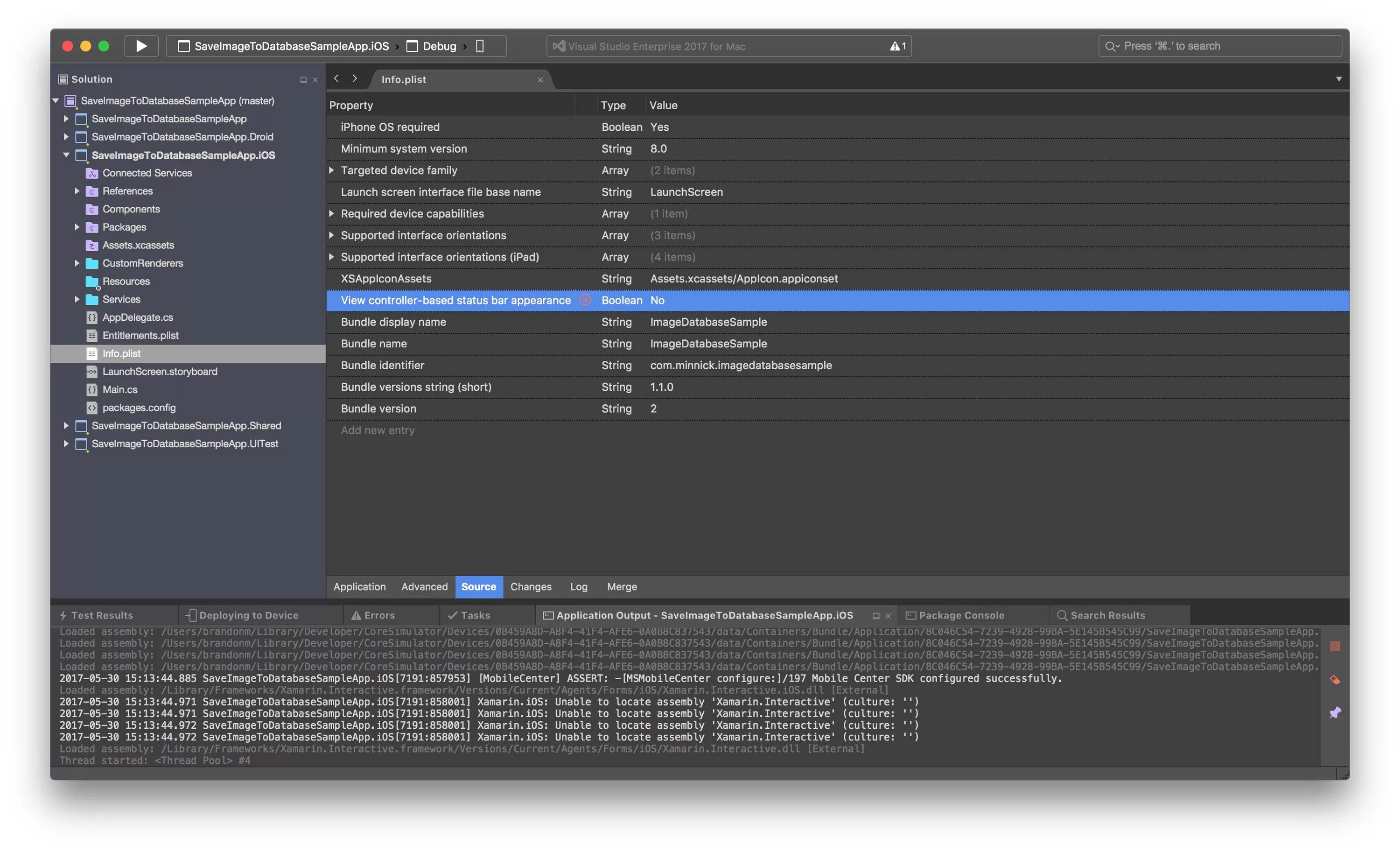Undock the Solution pad
The width and height of the screenshot is (1400, 852).
click(x=303, y=79)
